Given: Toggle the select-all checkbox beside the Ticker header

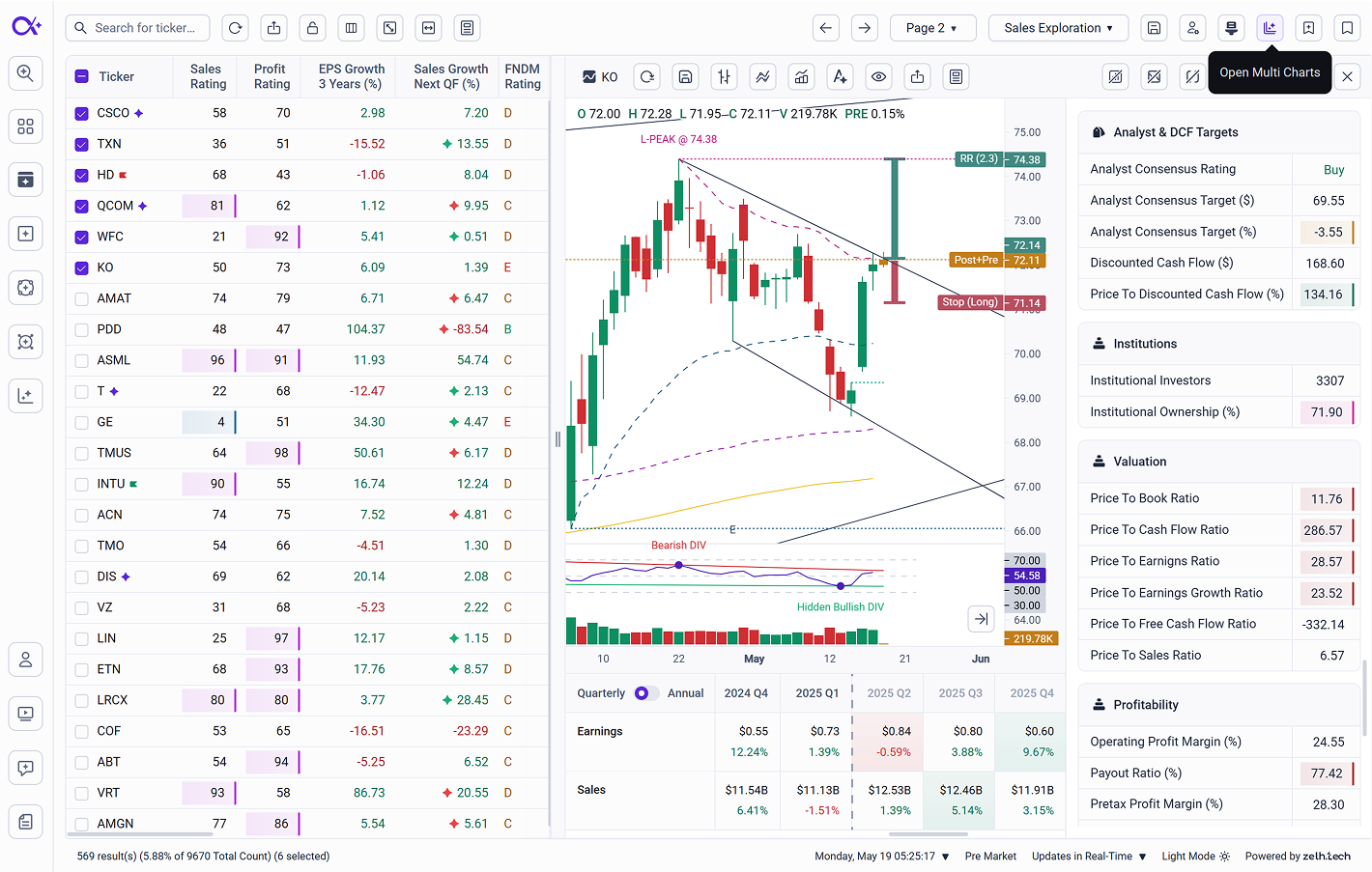Looking at the screenshot, I should point(82,76).
